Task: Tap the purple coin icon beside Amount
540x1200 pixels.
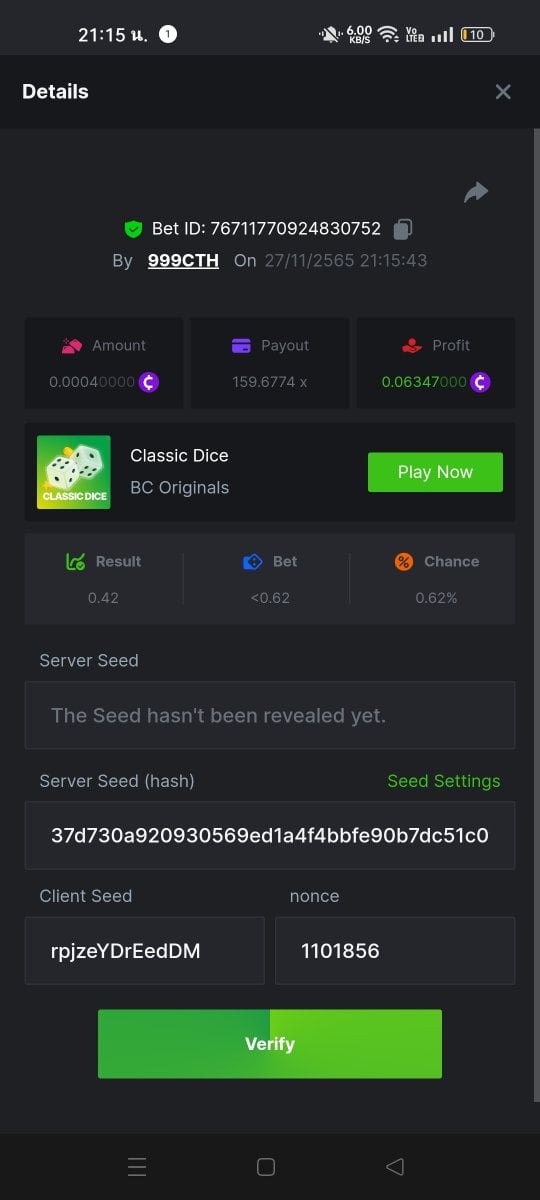Action: point(149,382)
